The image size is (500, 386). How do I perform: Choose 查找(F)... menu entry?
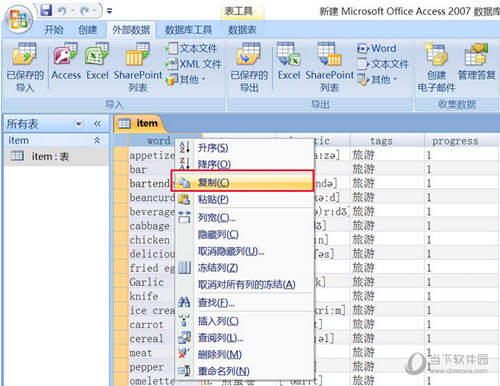point(244,302)
